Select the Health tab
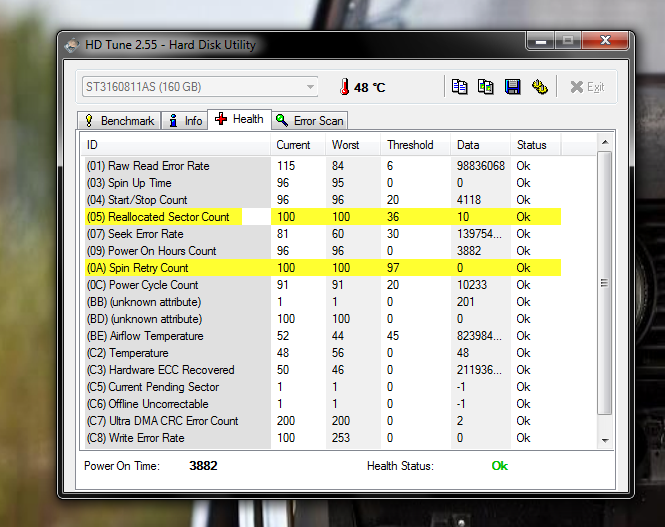Viewport: 665px width, 527px height. coord(239,119)
